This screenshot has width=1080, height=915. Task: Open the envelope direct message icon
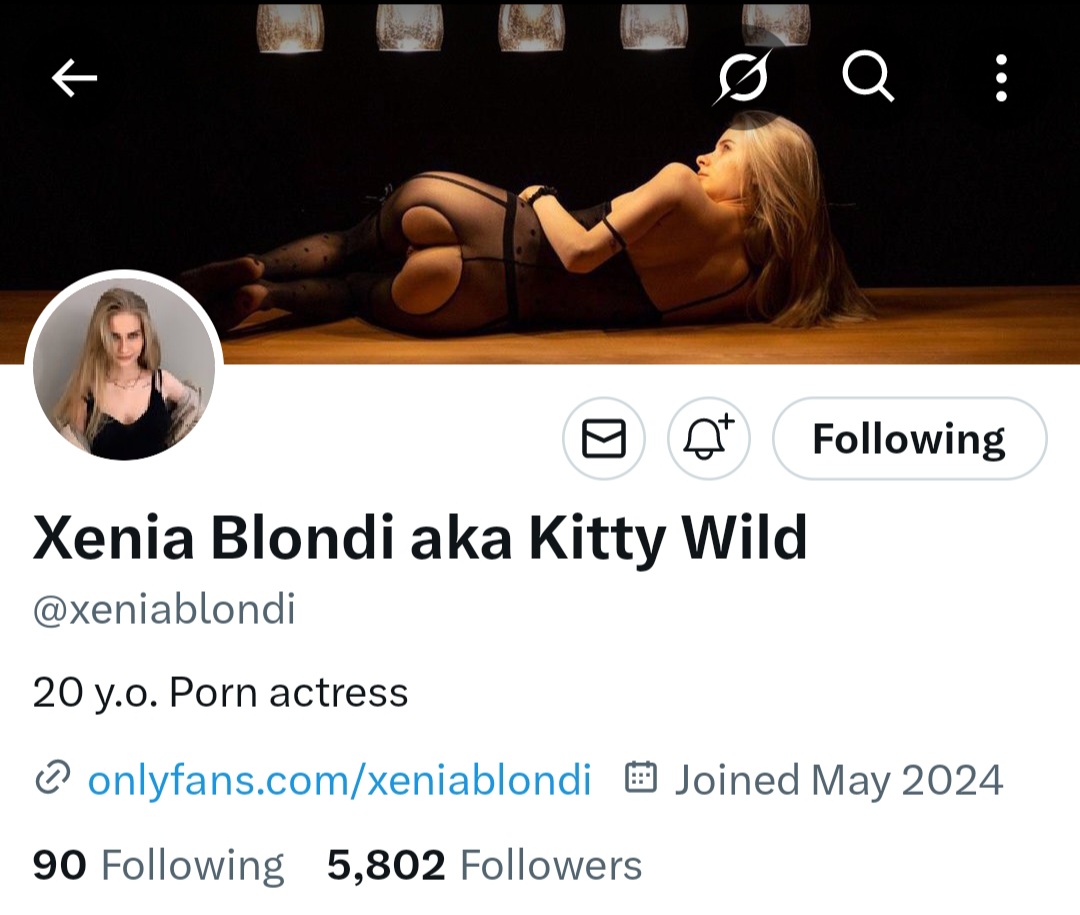(x=604, y=438)
